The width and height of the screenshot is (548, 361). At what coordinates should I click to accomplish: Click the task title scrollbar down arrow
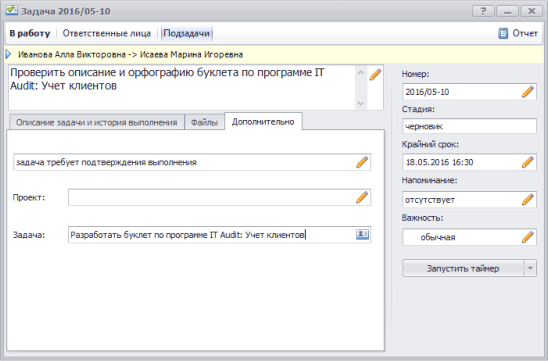click(x=361, y=103)
